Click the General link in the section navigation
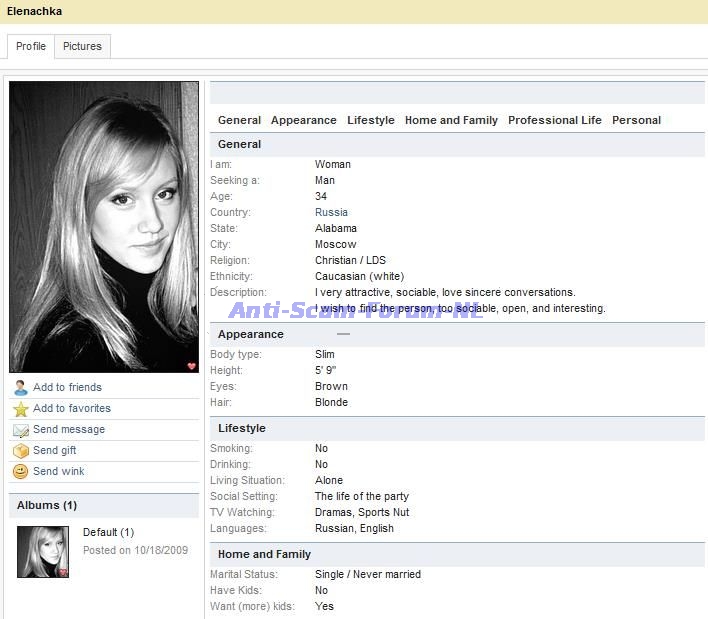 coord(239,120)
